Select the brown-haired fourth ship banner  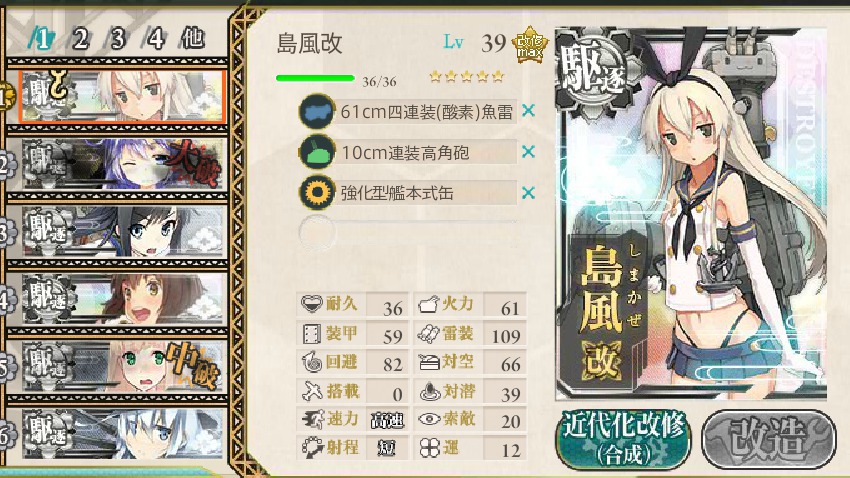[x=123, y=299]
